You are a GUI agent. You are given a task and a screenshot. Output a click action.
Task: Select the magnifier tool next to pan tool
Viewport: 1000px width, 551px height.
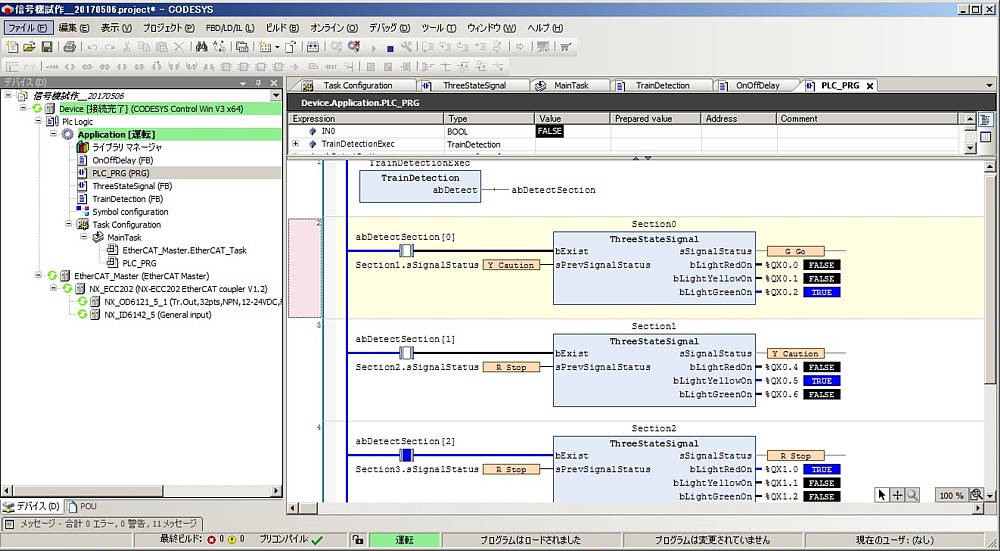[x=913, y=495]
